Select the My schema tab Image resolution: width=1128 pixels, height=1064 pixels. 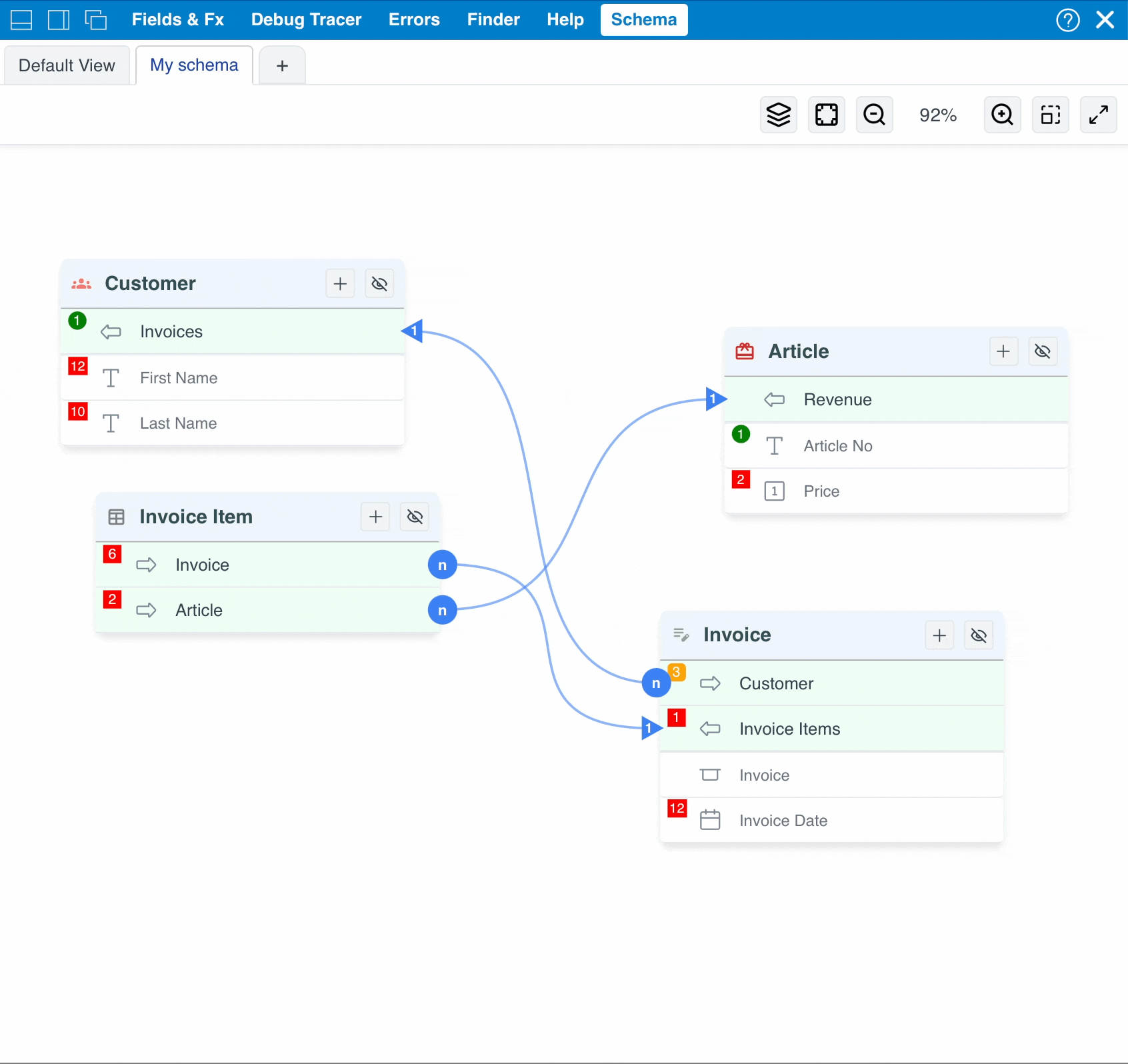point(194,65)
